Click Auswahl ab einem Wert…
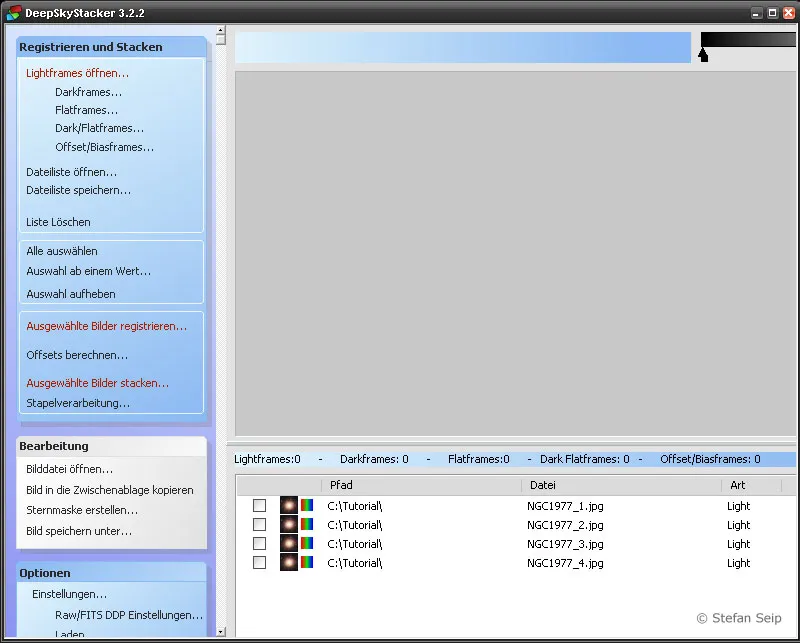Image resolution: width=800 pixels, height=643 pixels. 89,271
